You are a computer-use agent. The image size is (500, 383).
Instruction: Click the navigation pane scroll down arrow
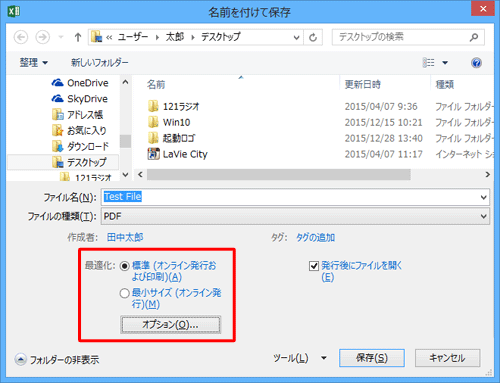pos(125,175)
